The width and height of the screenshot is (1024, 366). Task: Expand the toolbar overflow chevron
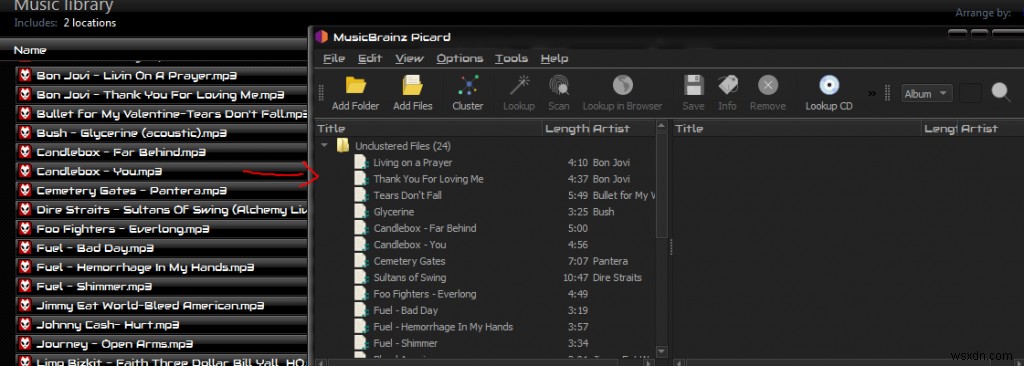(872, 93)
